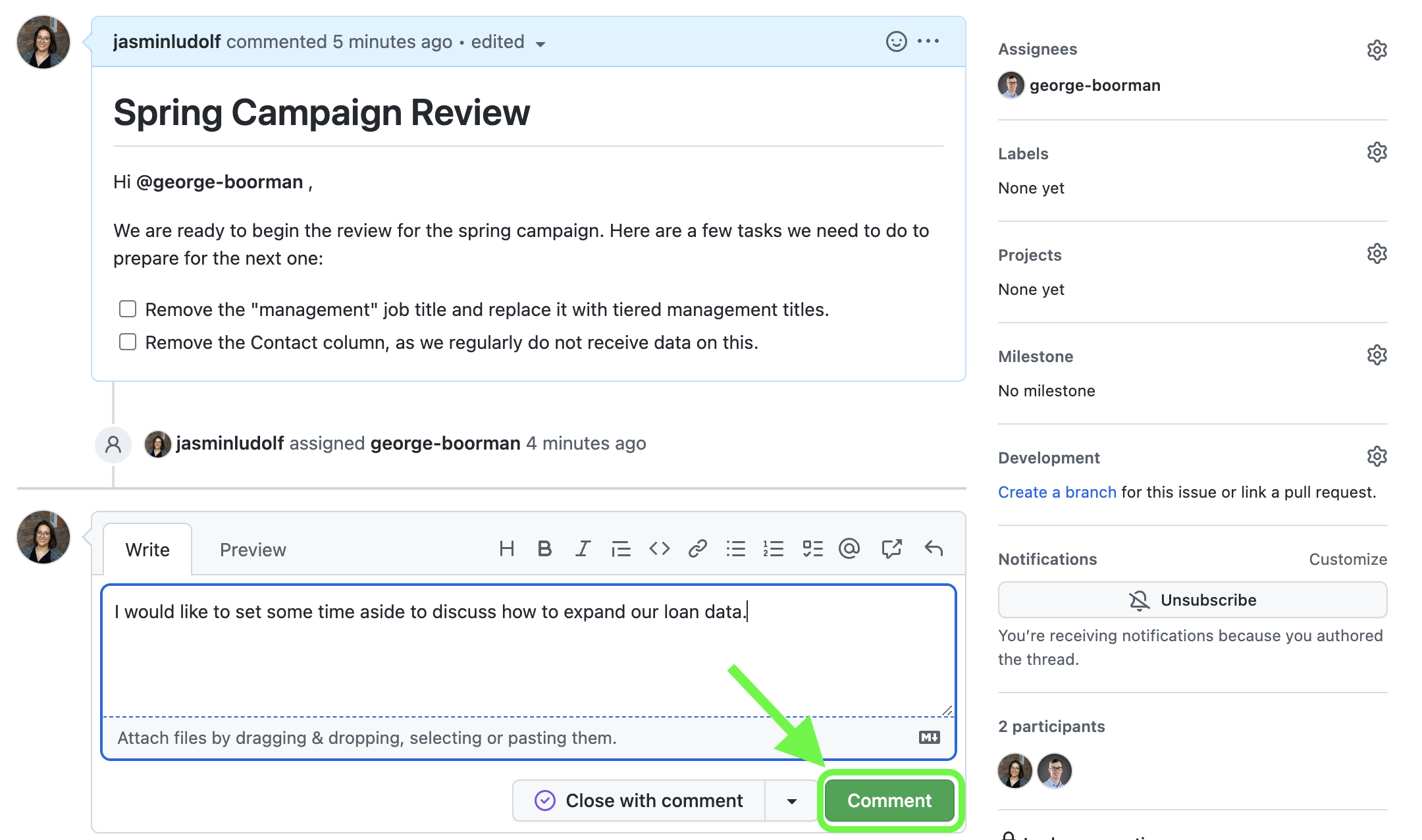Add emoji reaction to comment
Screen dimensions: 1422x840
tap(896, 41)
